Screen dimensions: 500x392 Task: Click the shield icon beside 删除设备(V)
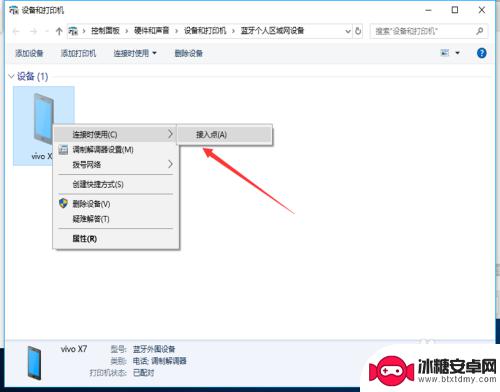point(63,203)
